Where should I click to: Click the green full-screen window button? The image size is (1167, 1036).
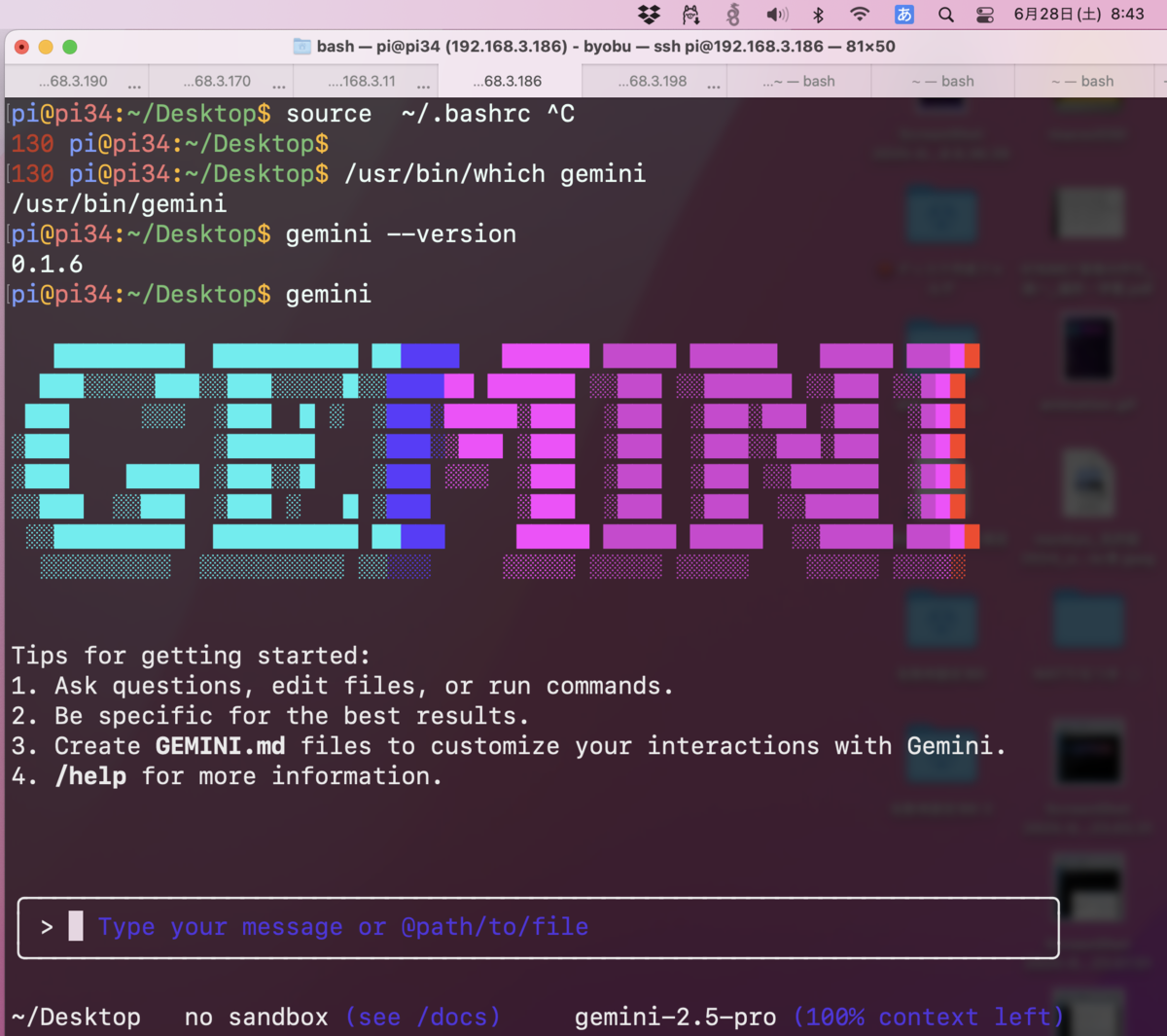(69, 47)
